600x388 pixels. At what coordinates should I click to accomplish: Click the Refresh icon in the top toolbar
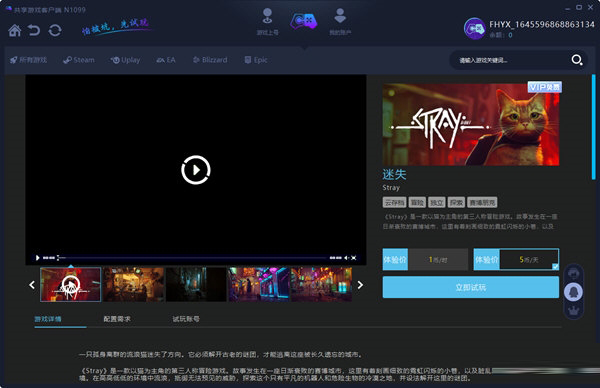click(x=55, y=30)
